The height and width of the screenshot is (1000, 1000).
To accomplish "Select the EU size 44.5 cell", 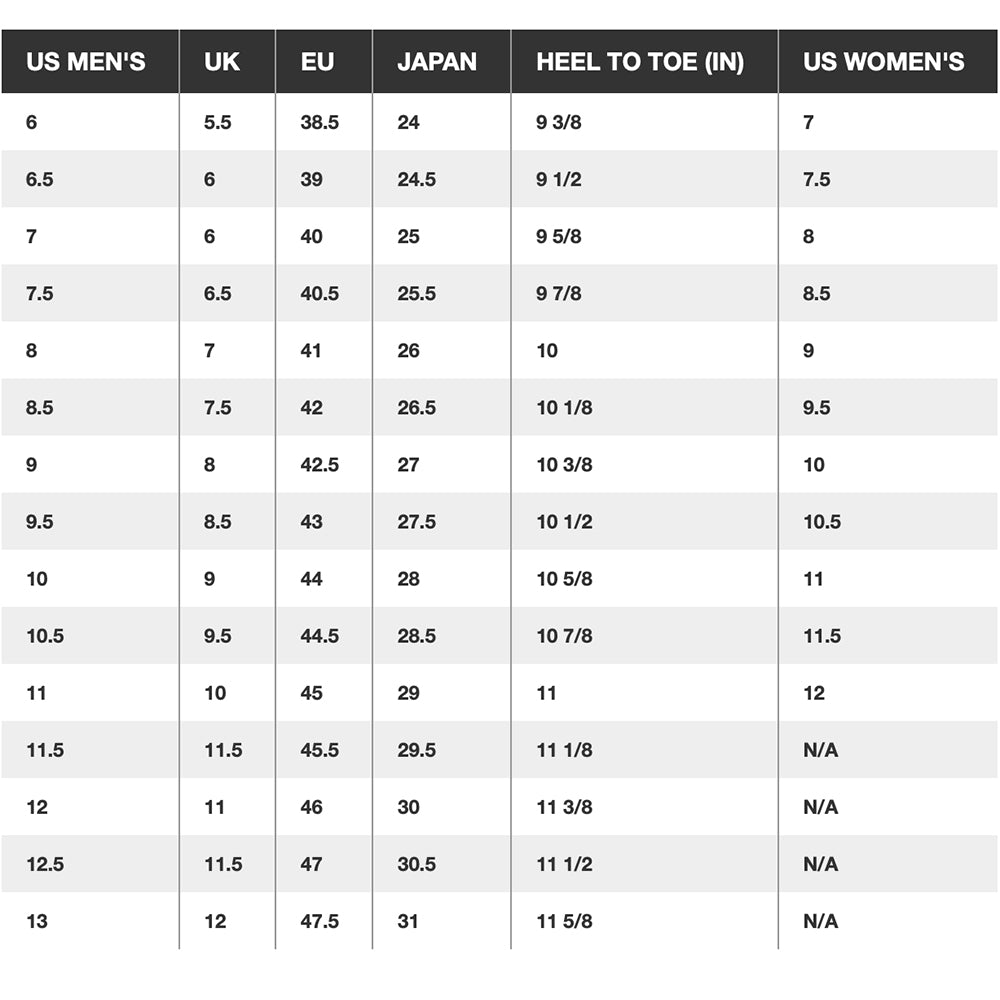I will [x=320, y=636].
